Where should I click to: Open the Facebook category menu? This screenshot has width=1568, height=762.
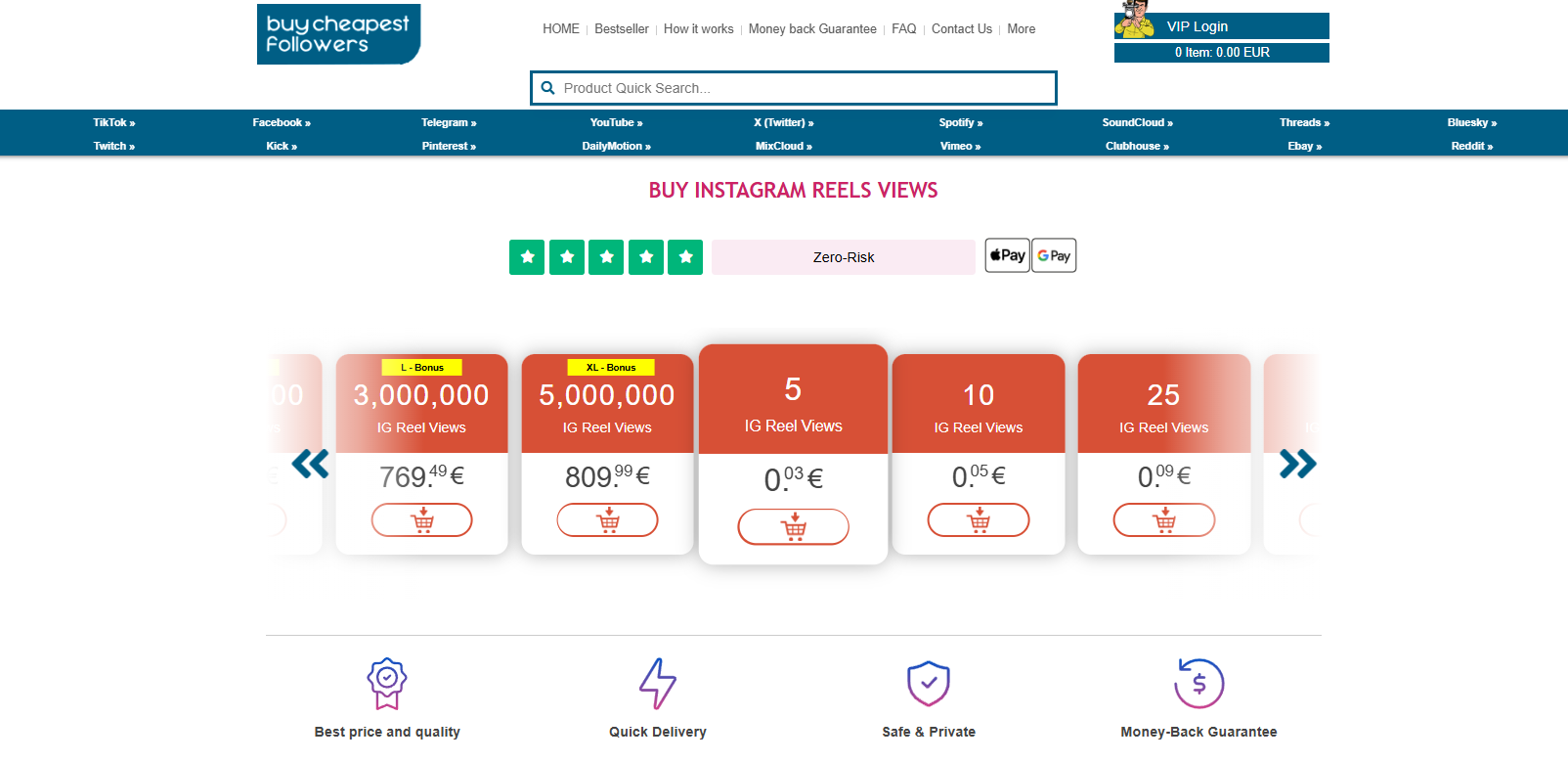[x=282, y=122]
